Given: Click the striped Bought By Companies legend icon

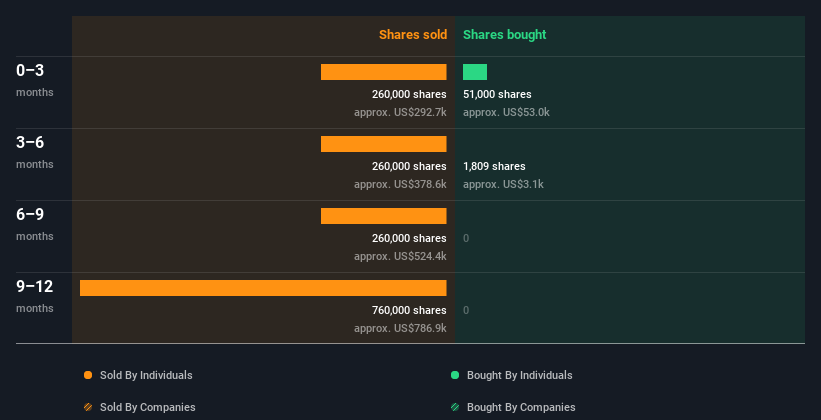Looking at the screenshot, I should (455, 408).
